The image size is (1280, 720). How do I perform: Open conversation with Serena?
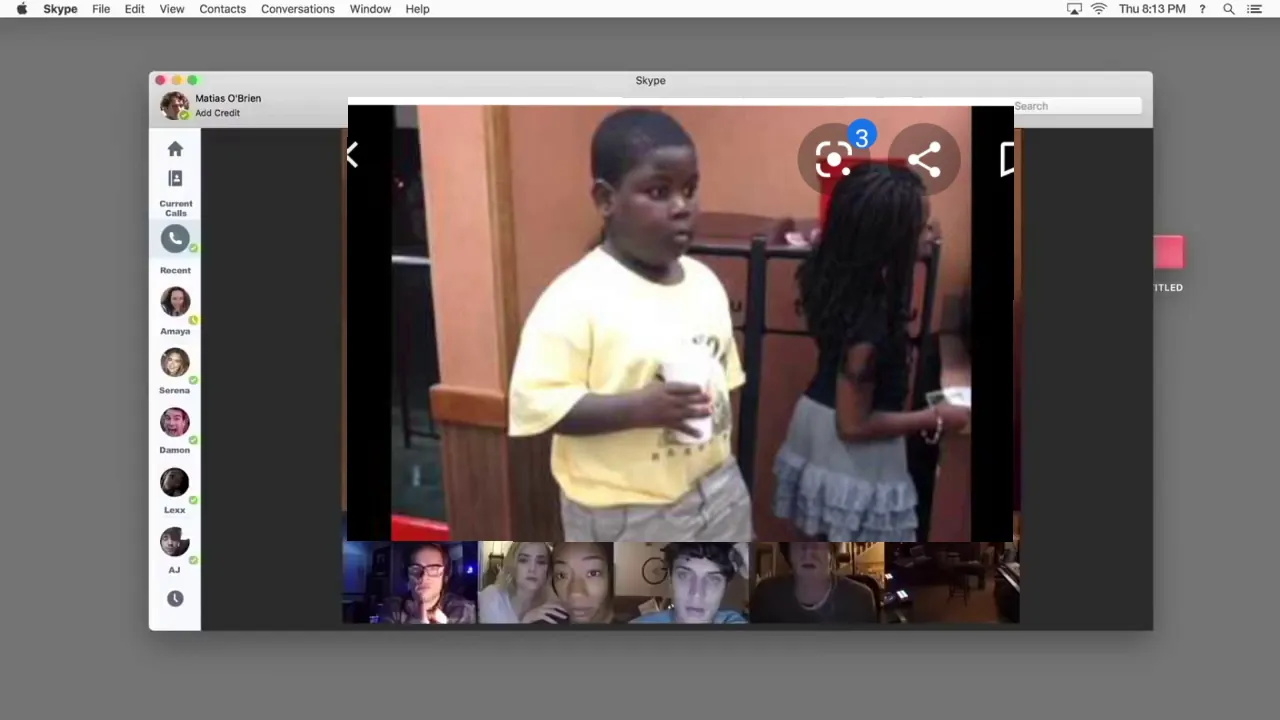coord(175,361)
